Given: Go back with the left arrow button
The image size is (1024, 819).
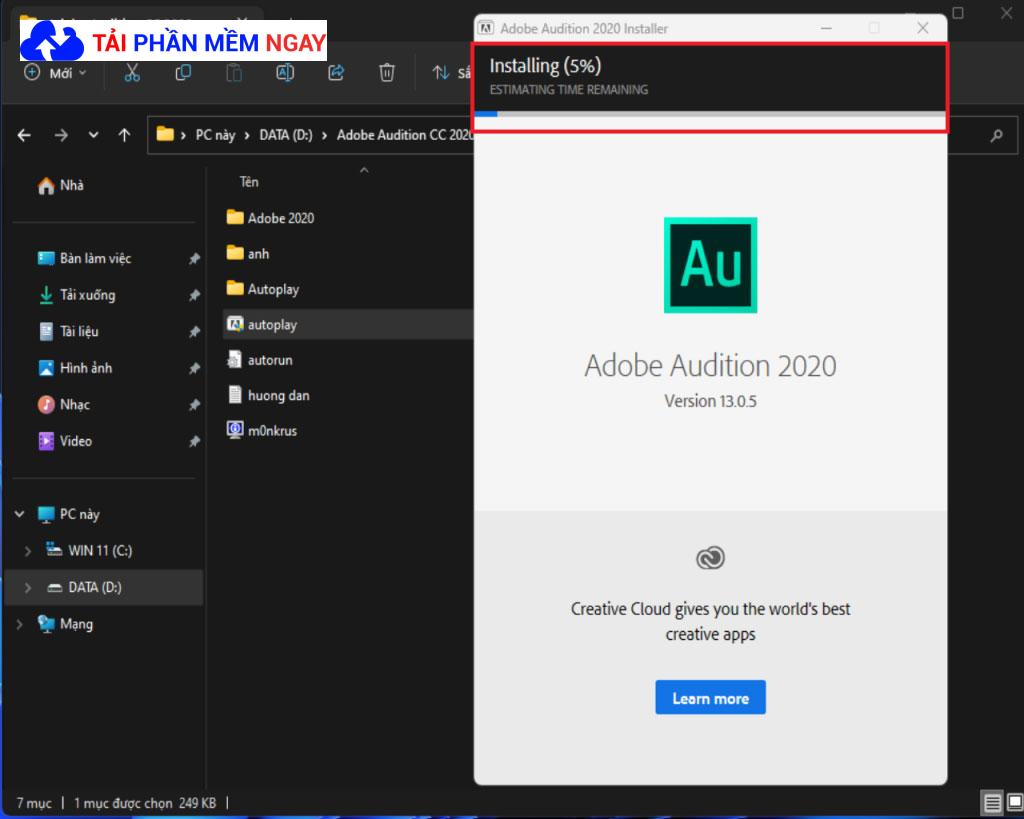Looking at the screenshot, I should tap(24, 135).
